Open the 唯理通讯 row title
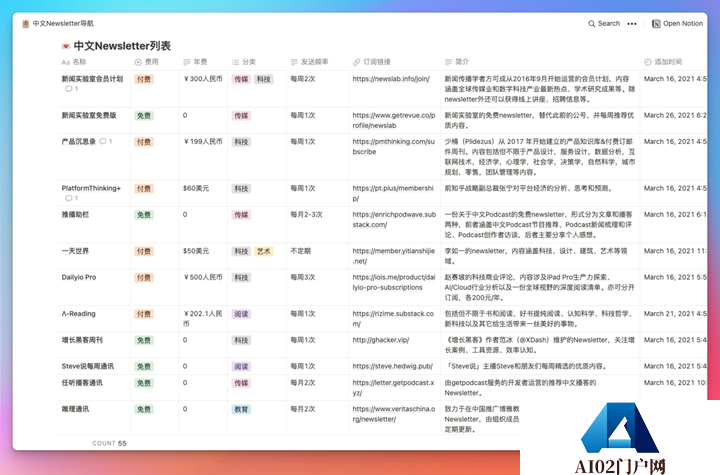Image resolution: width=720 pixels, height=475 pixels. point(75,409)
